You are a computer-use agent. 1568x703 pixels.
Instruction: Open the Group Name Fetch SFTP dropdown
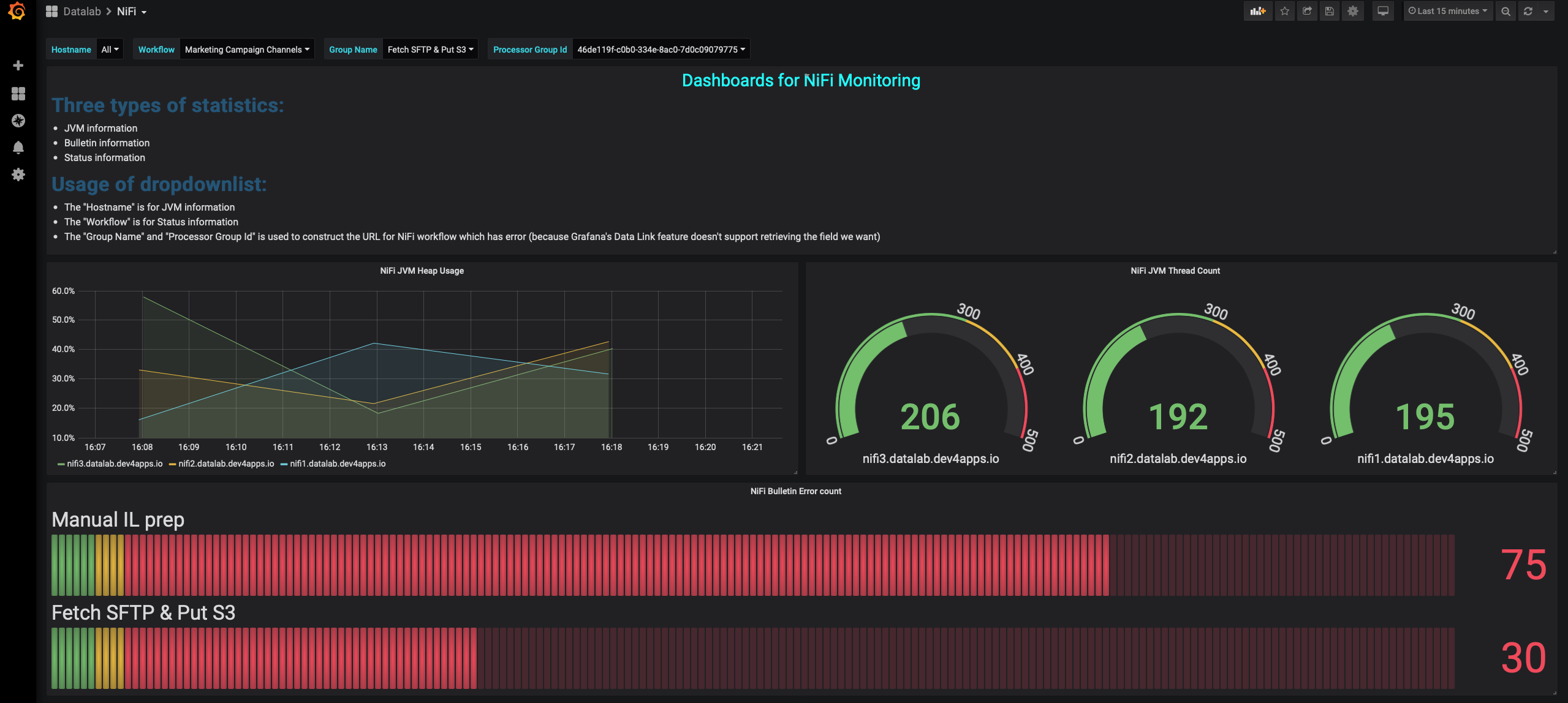tap(430, 50)
